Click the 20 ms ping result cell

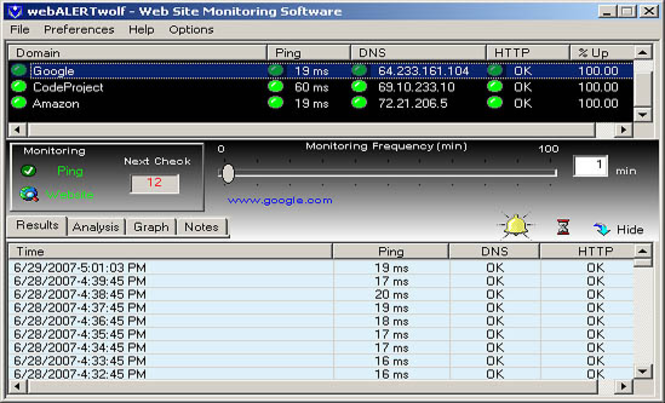tap(391, 294)
